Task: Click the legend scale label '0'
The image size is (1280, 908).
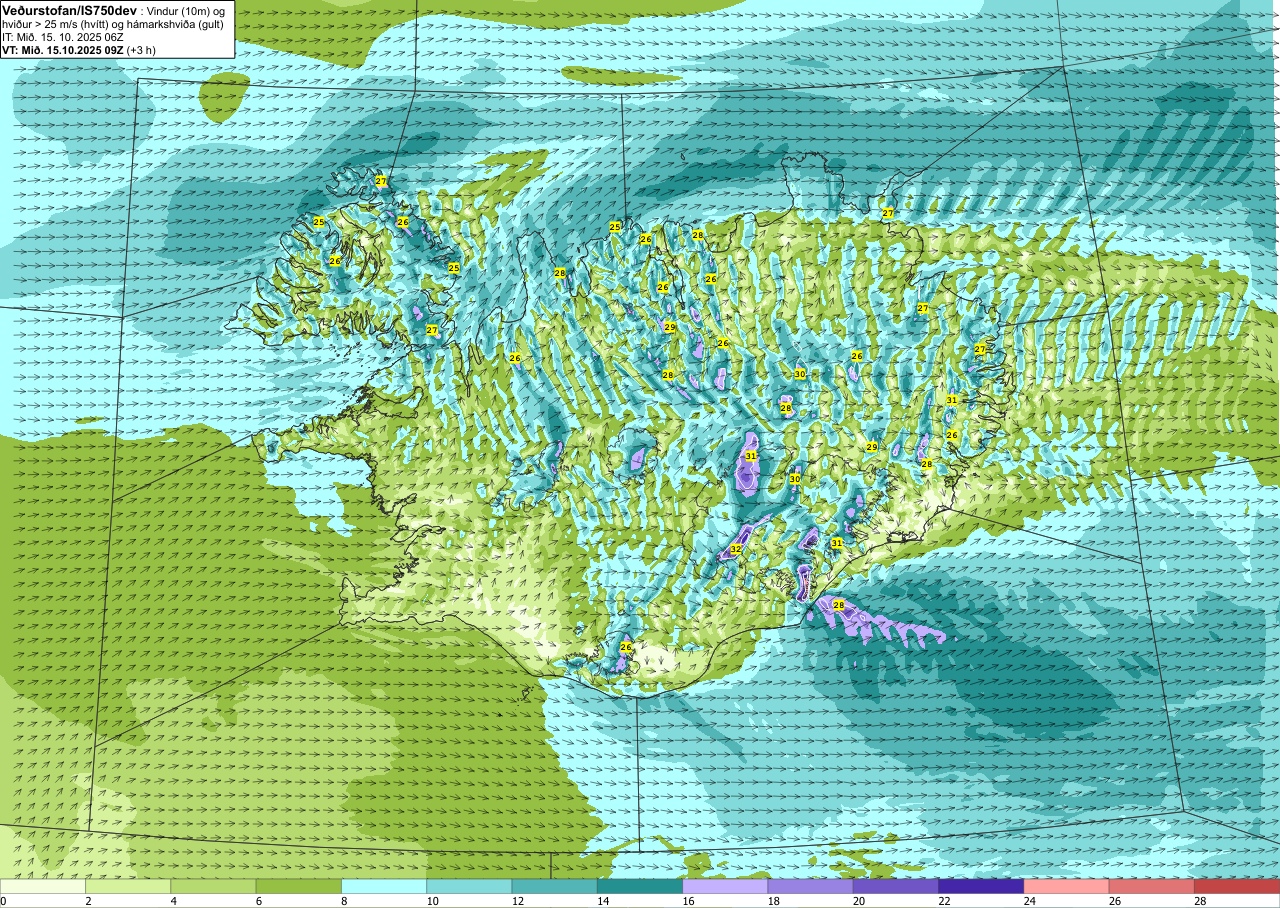Action: [x=3, y=901]
